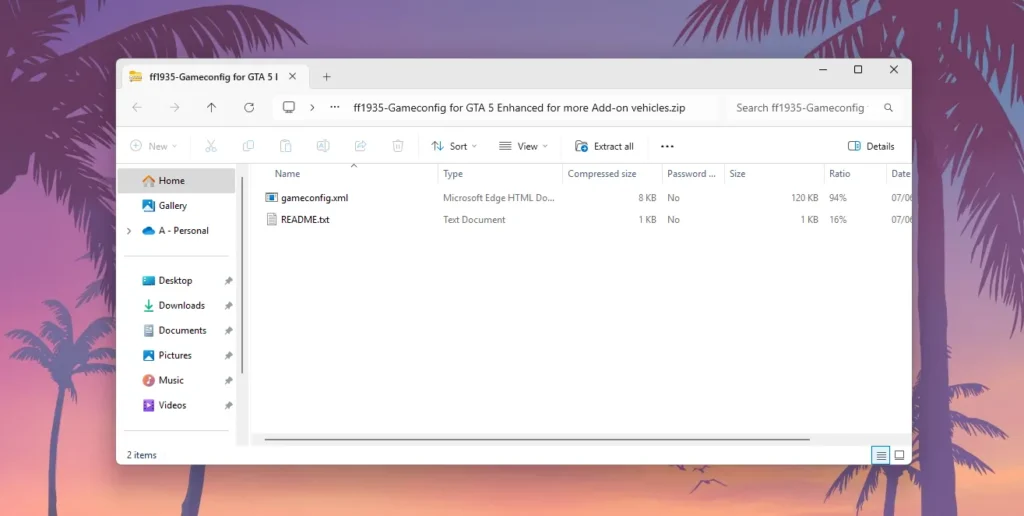
Task: Open Downloads folder in sidebar
Action: [x=181, y=306]
